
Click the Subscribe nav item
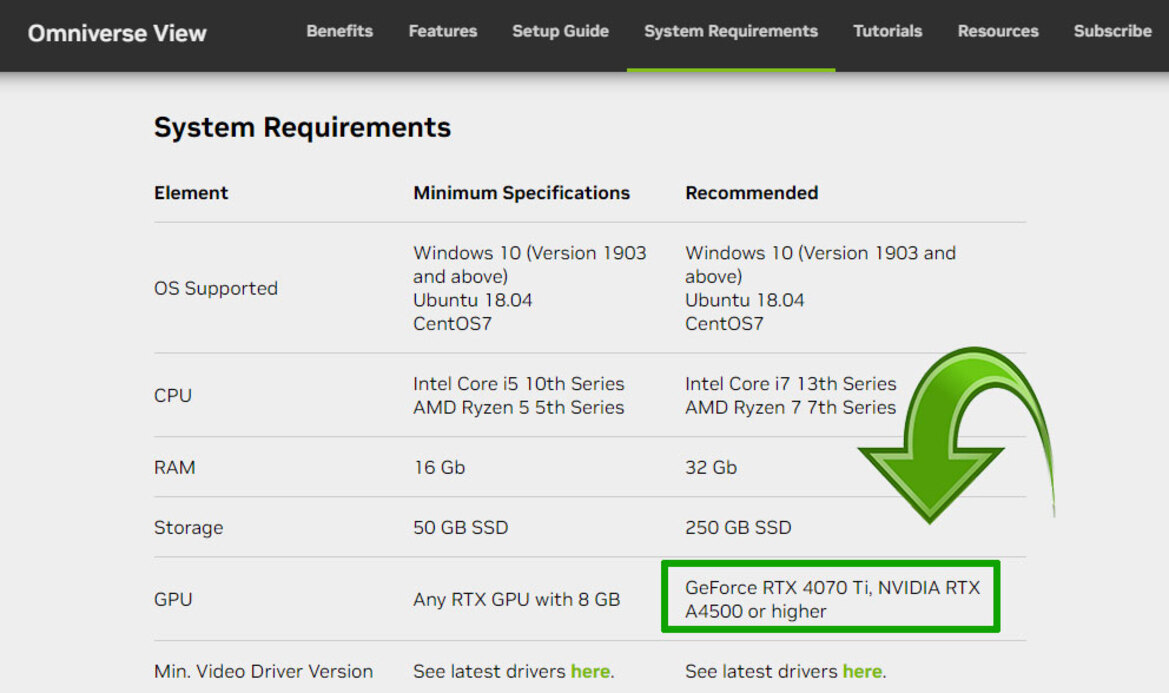coord(1112,31)
